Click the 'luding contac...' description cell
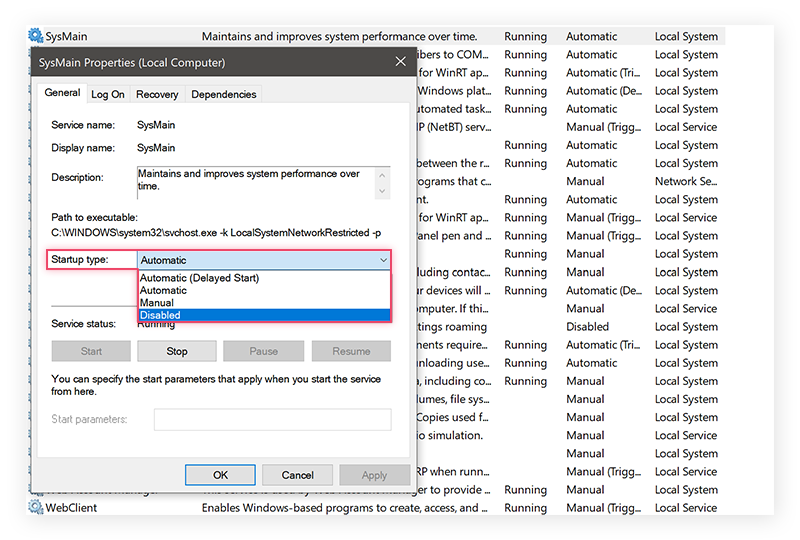Image resolution: width=800 pixels, height=540 pixels. (x=454, y=272)
